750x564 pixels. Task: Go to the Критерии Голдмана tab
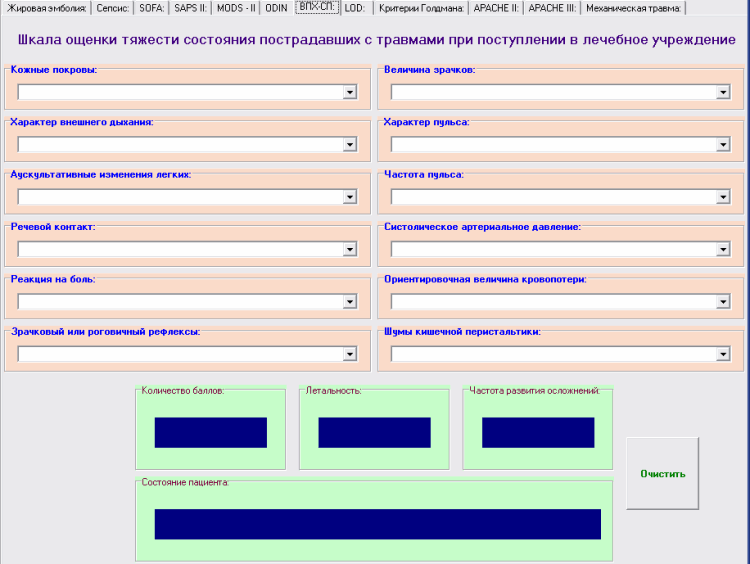pos(421,8)
